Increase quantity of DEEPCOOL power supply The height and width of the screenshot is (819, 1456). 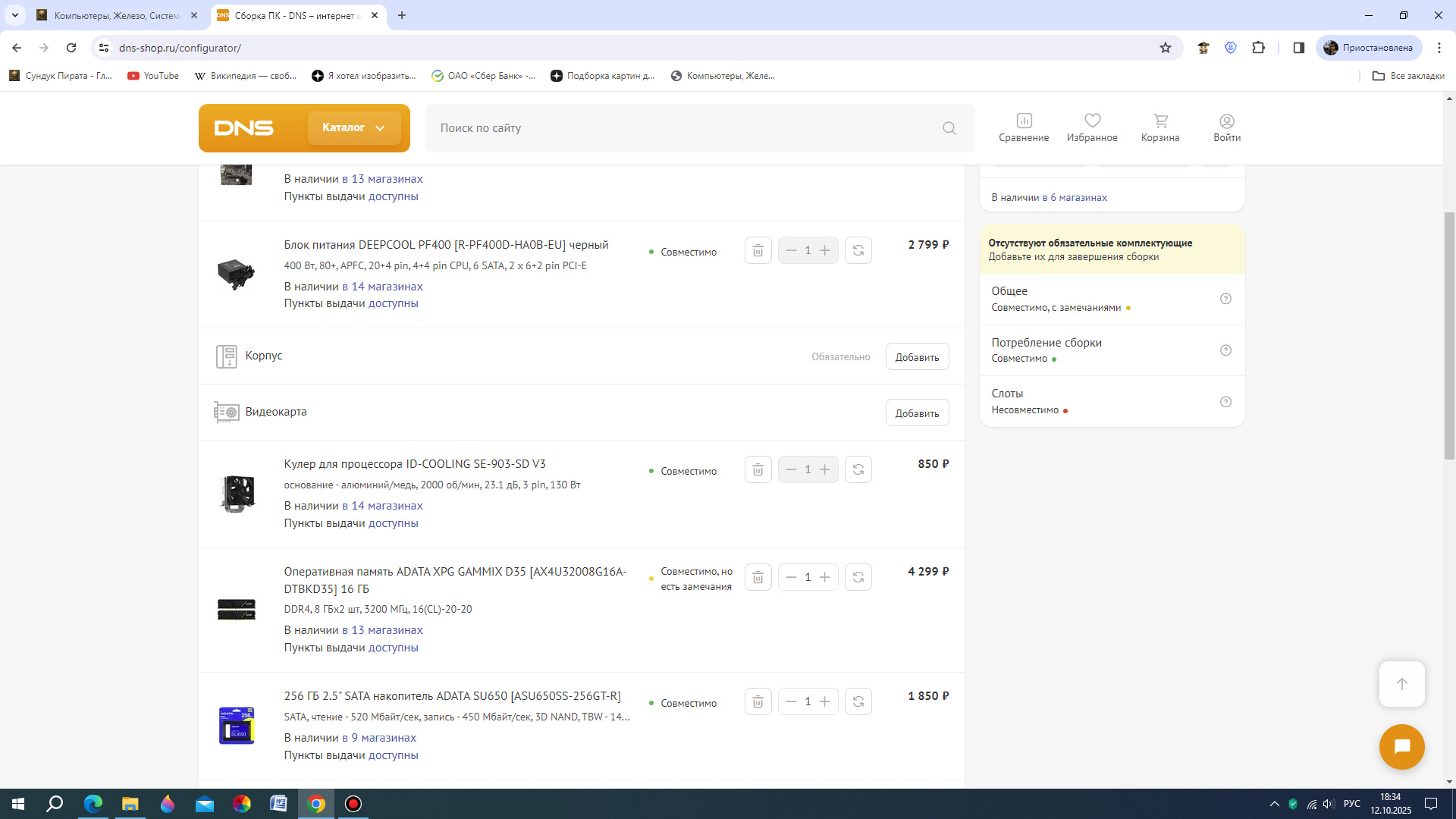pos(825,250)
